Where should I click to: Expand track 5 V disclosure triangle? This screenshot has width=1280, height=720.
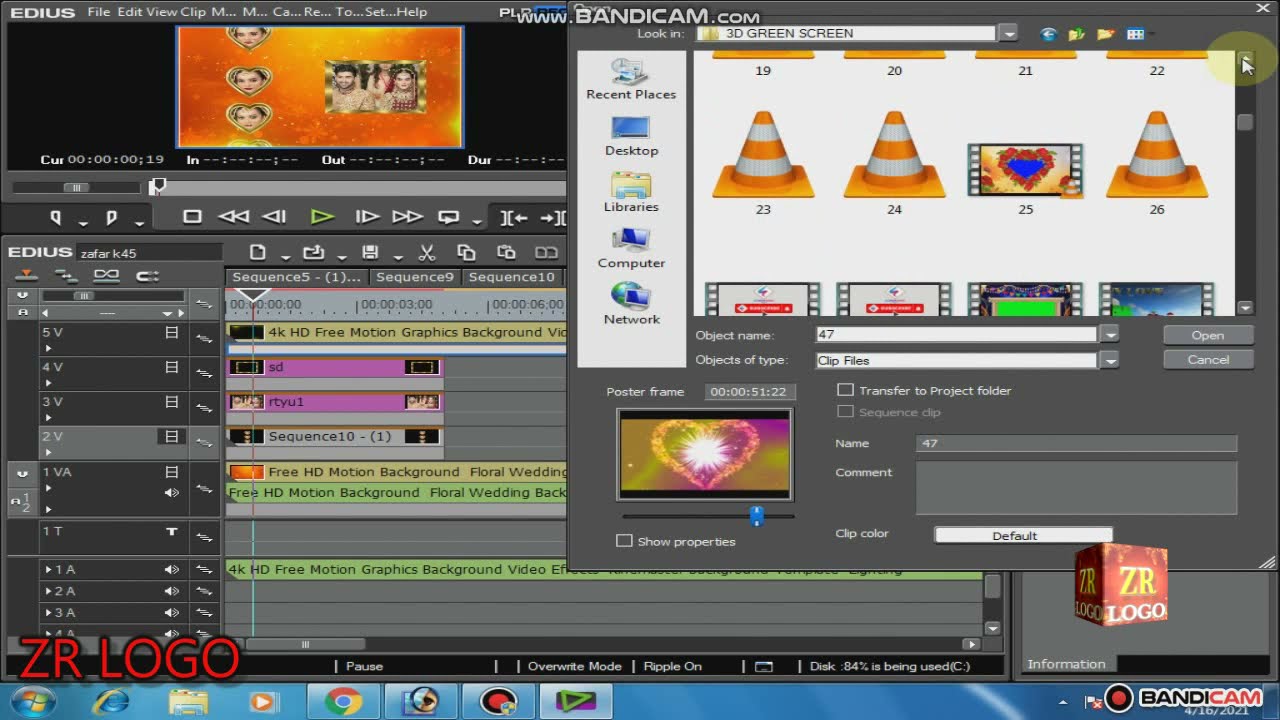[x=47, y=348]
